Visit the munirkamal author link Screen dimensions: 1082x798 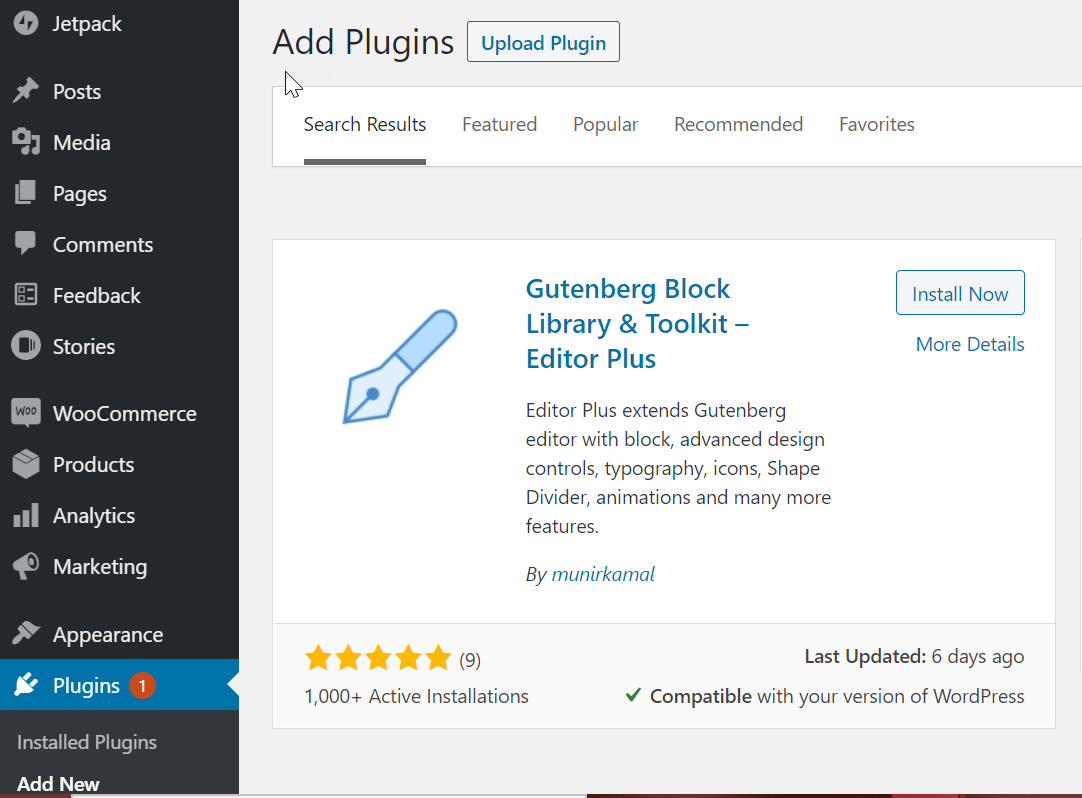click(603, 573)
